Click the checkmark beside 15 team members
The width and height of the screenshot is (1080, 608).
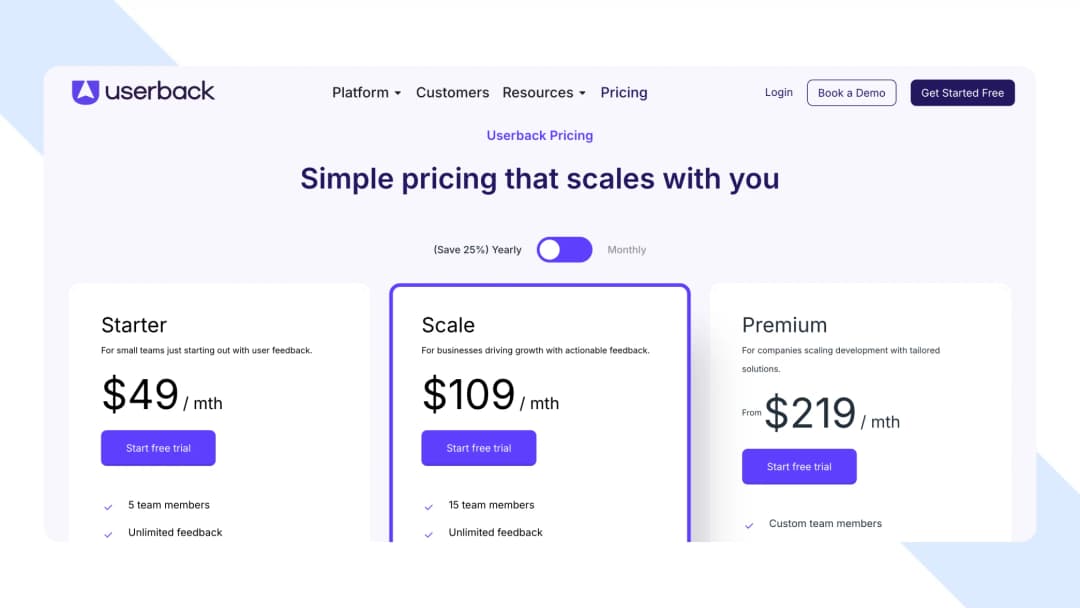[429, 506]
